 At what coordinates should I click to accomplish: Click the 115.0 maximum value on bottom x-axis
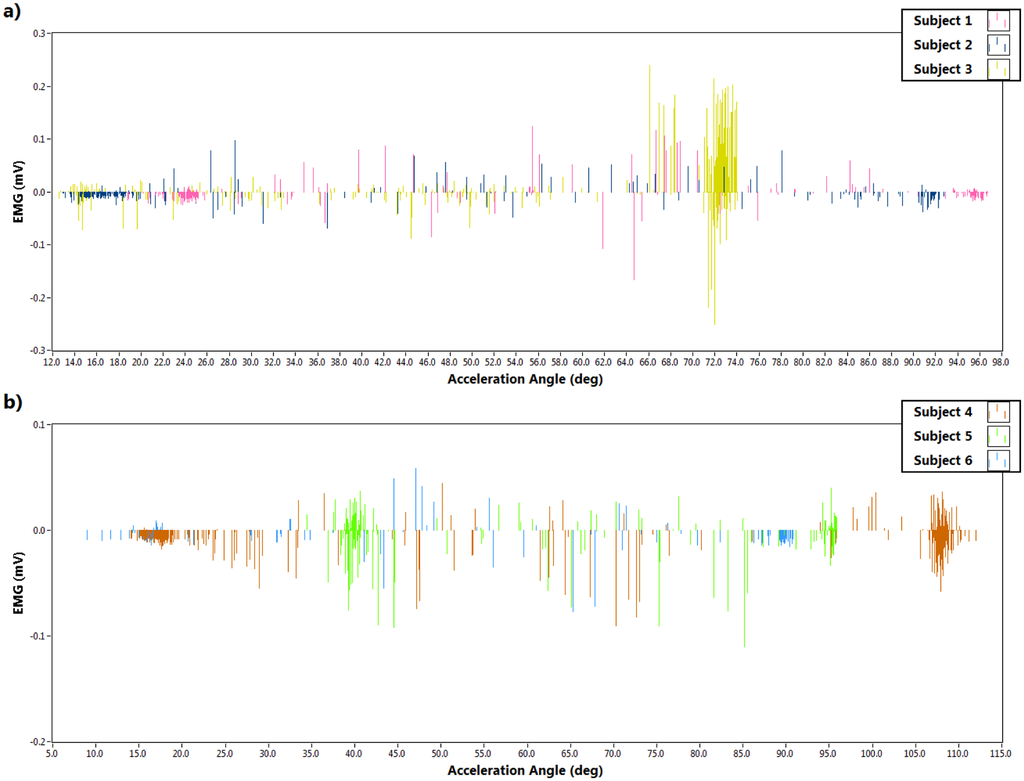pos(999,753)
